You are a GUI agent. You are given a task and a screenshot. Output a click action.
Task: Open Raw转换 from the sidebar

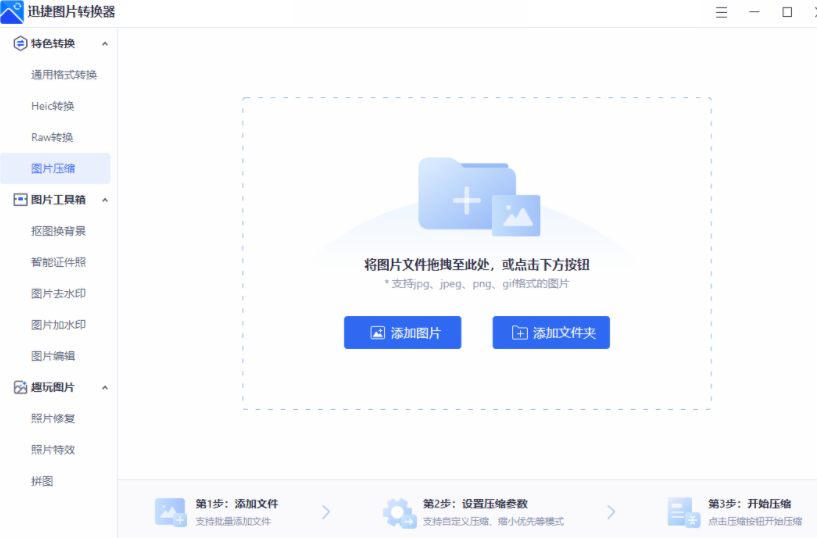52,137
